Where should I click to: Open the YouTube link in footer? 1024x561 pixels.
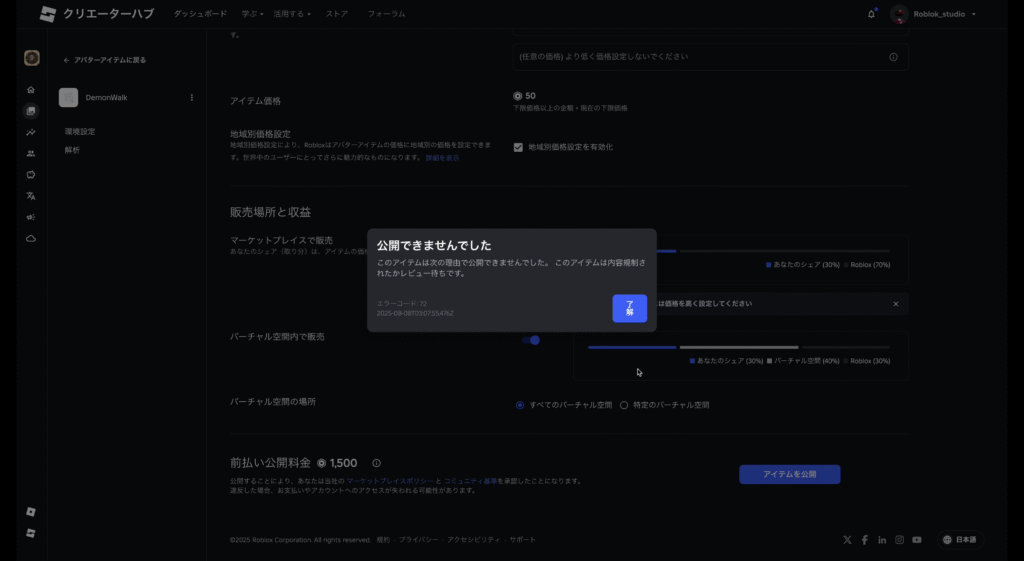click(917, 539)
